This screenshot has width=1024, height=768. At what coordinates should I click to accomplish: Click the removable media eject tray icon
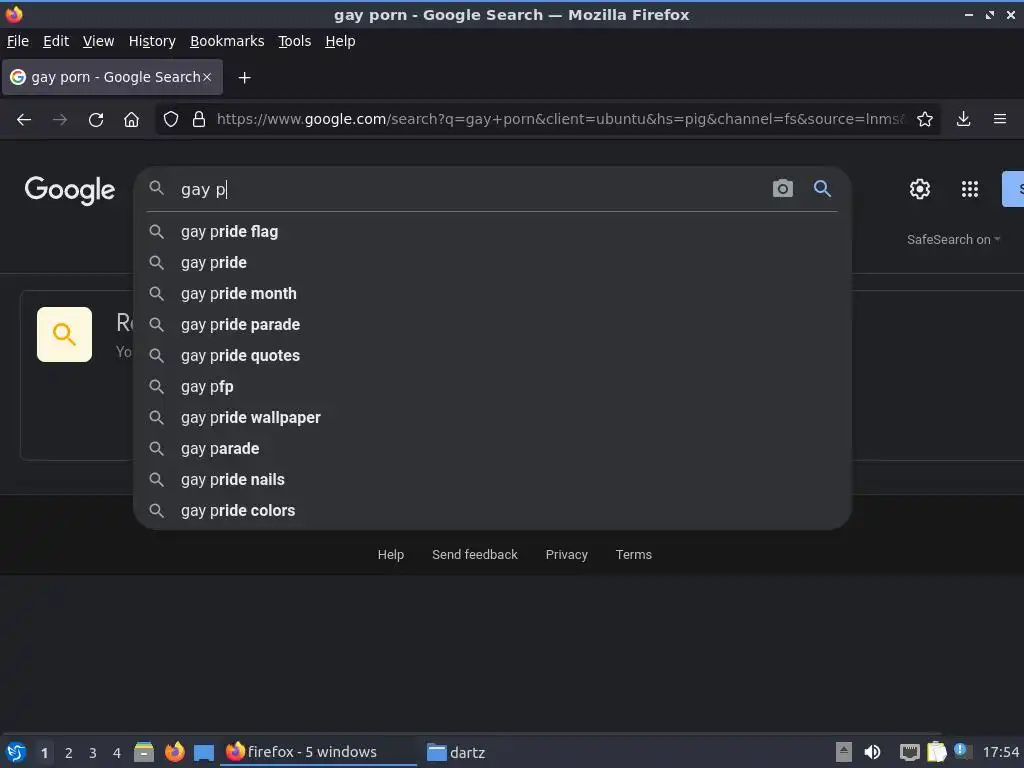click(844, 752)
